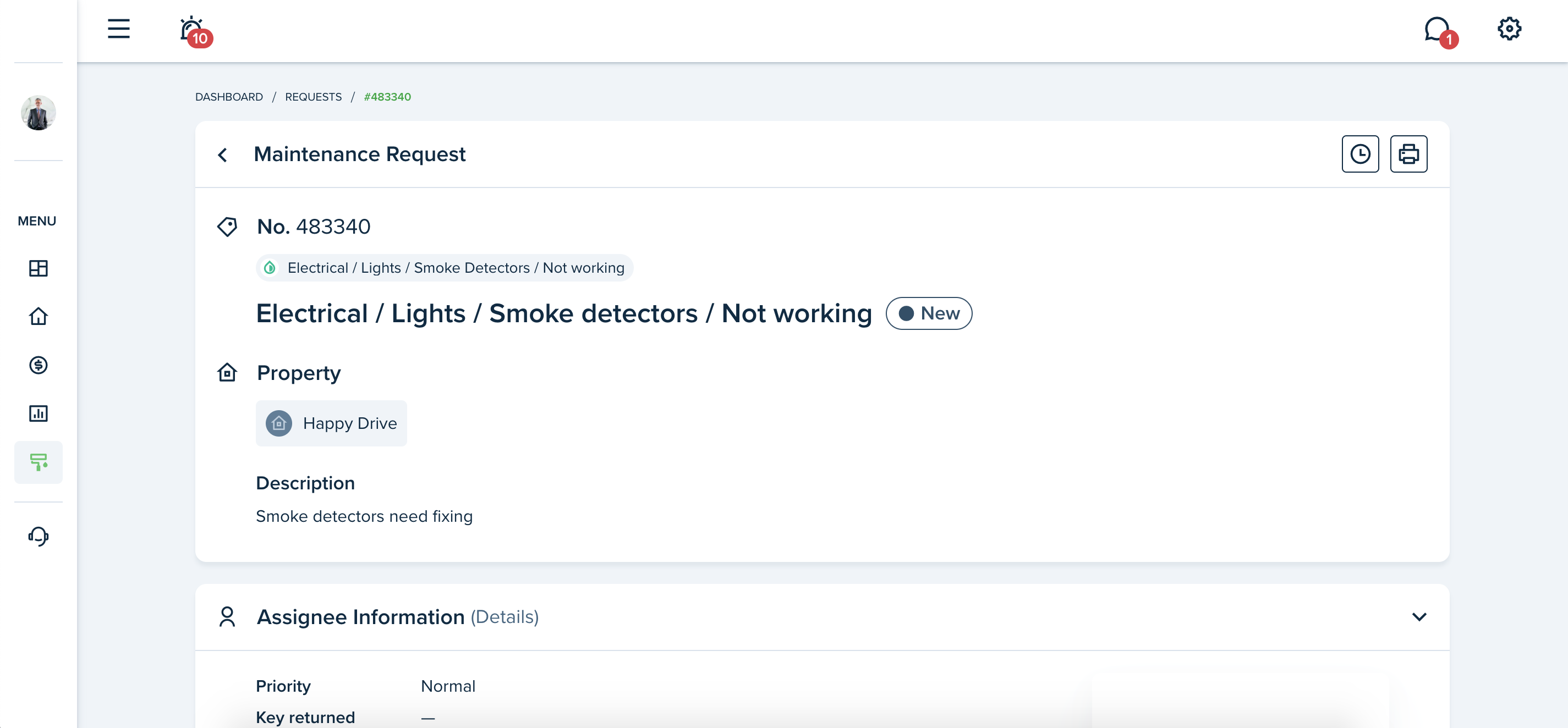The height and width of the screenshot is (728, 1568).
Task: Click the '(Details)' label
Action: 504,617
